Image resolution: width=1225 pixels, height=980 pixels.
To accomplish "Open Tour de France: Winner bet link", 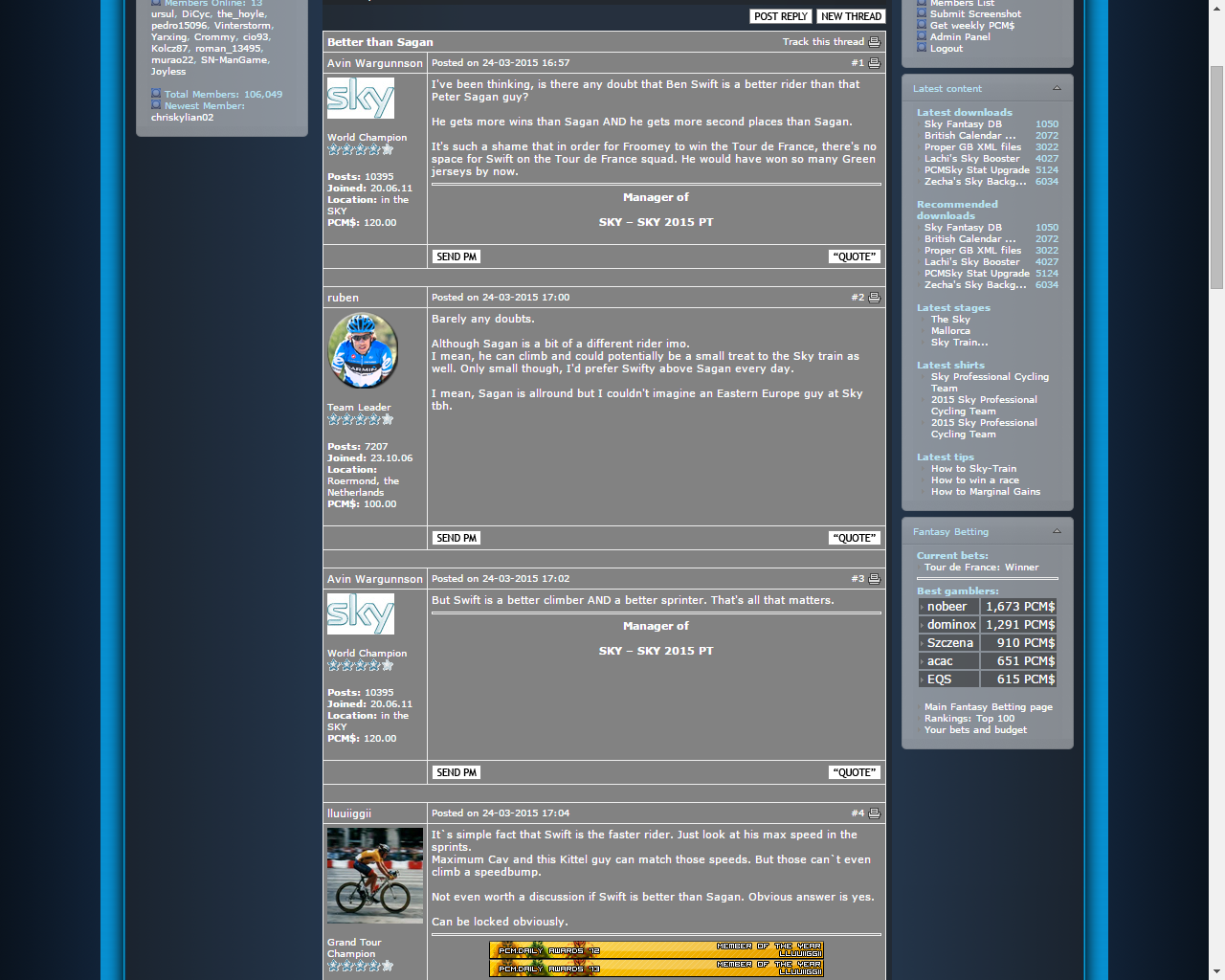I will (981, 568).
